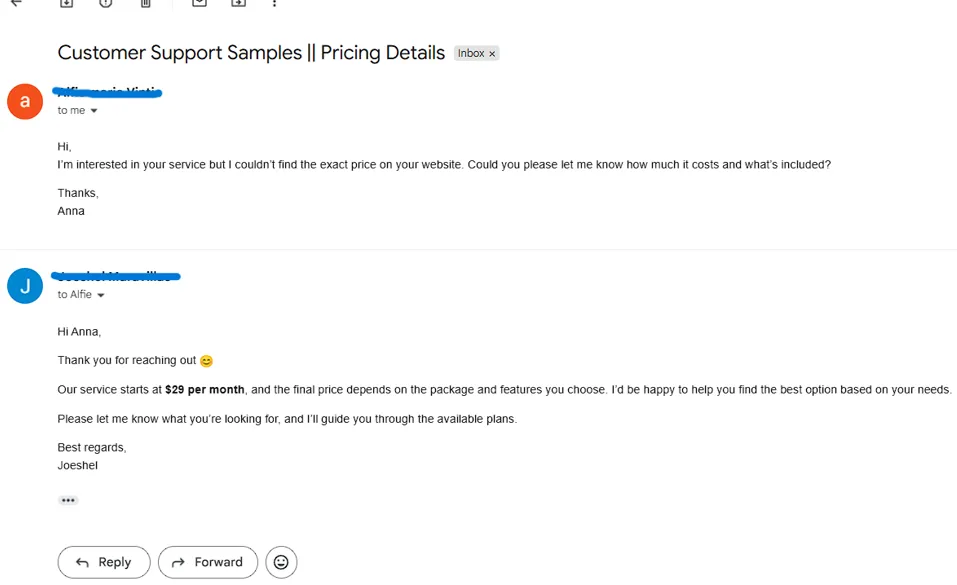Click the Move to folder icon
957x585 pixels.
coord(238,3)
